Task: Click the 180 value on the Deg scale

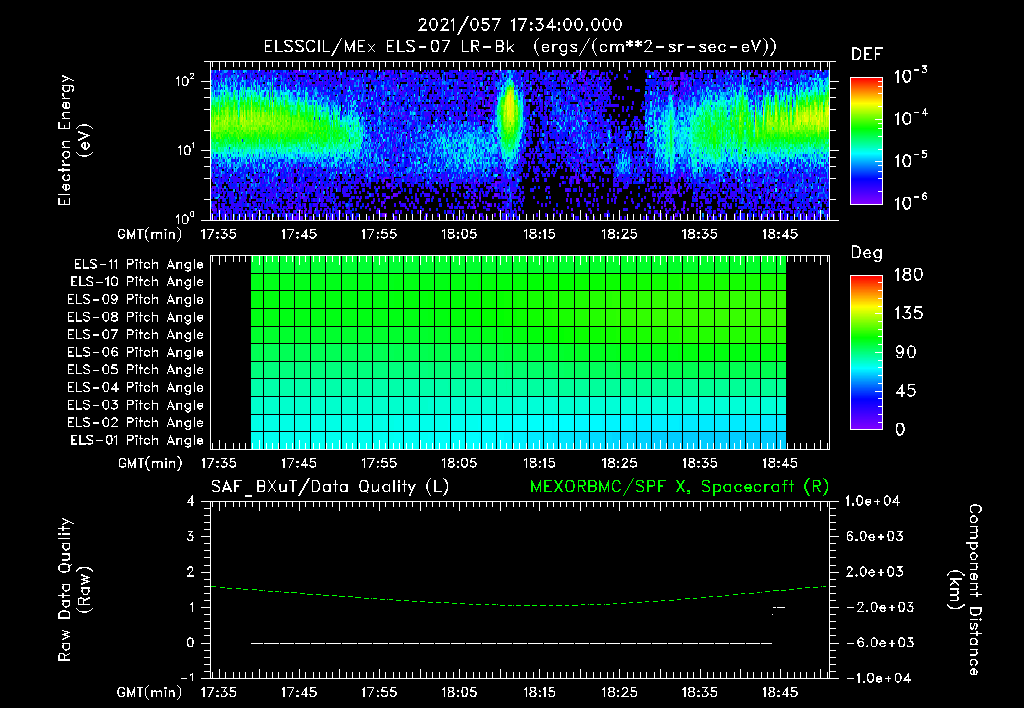Action: coord(908,275)
